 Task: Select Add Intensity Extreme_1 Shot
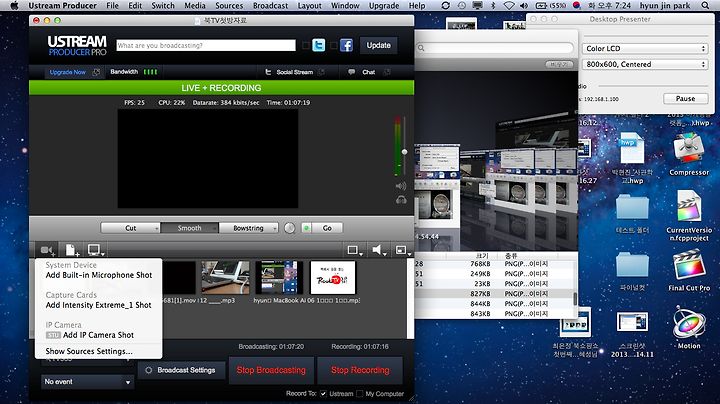coord(99,305)
